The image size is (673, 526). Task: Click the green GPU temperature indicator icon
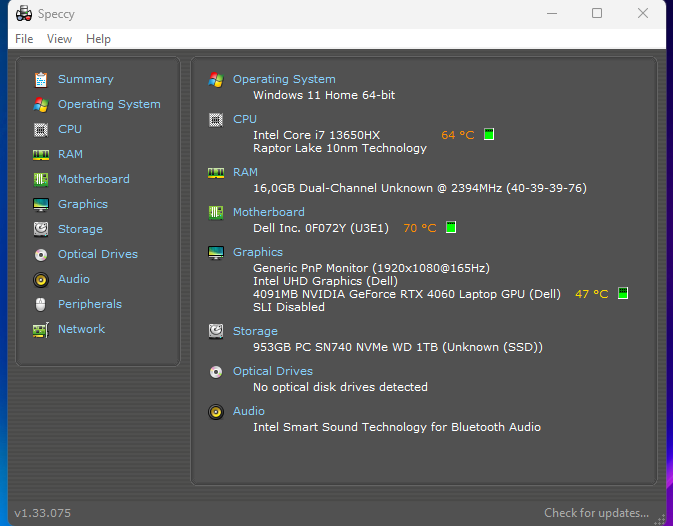(x=623, y=293)
